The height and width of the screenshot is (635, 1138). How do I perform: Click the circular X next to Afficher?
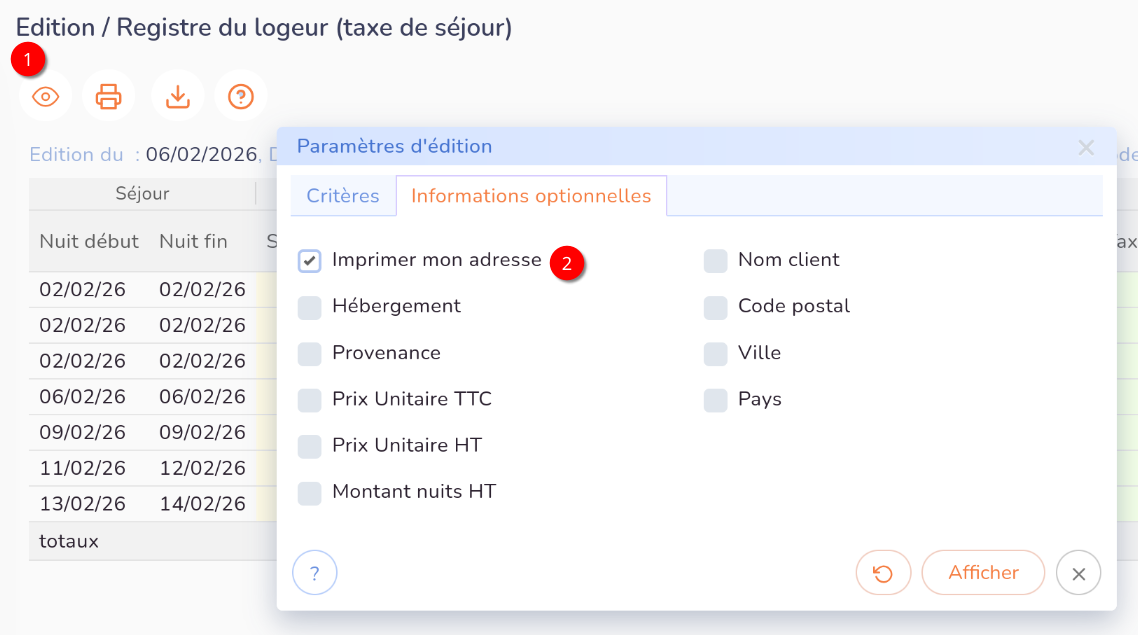[1078, 573]
